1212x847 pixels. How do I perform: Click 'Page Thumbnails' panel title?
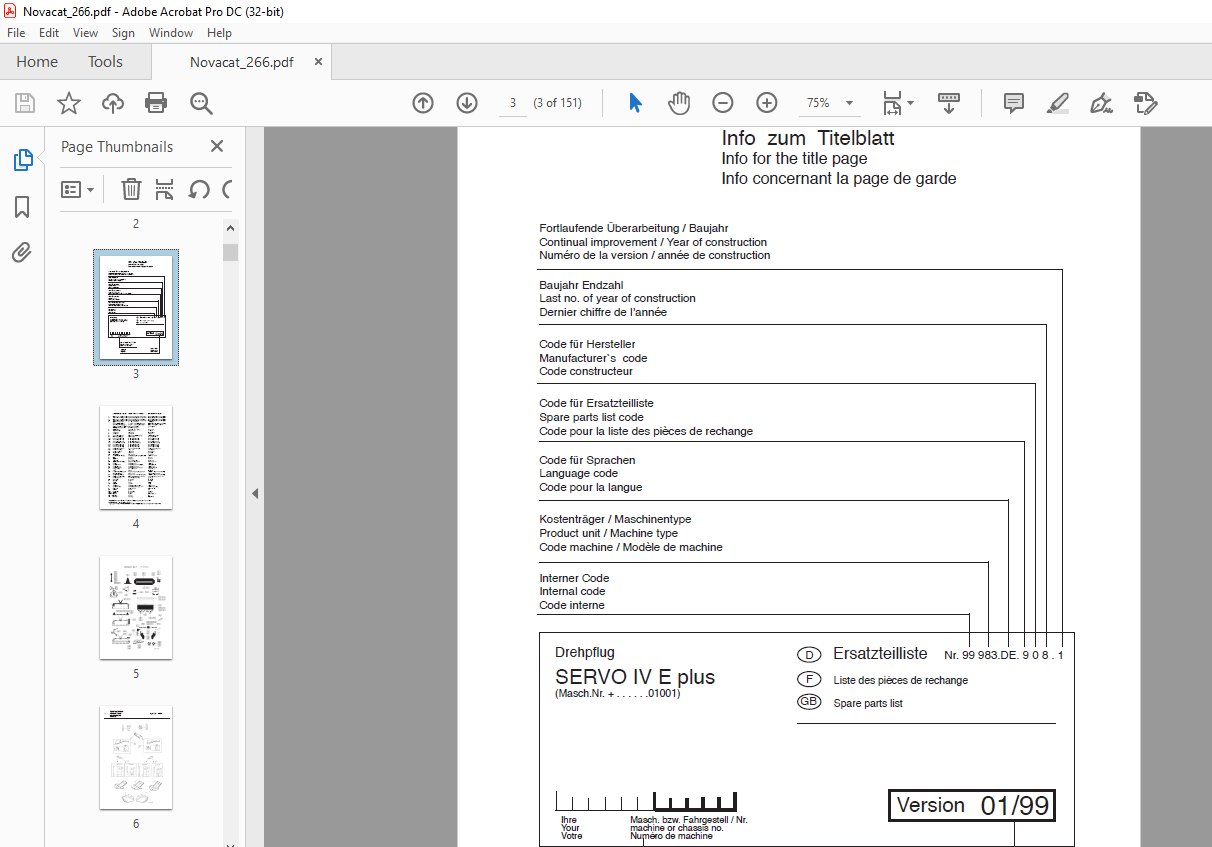coord(117,147)
